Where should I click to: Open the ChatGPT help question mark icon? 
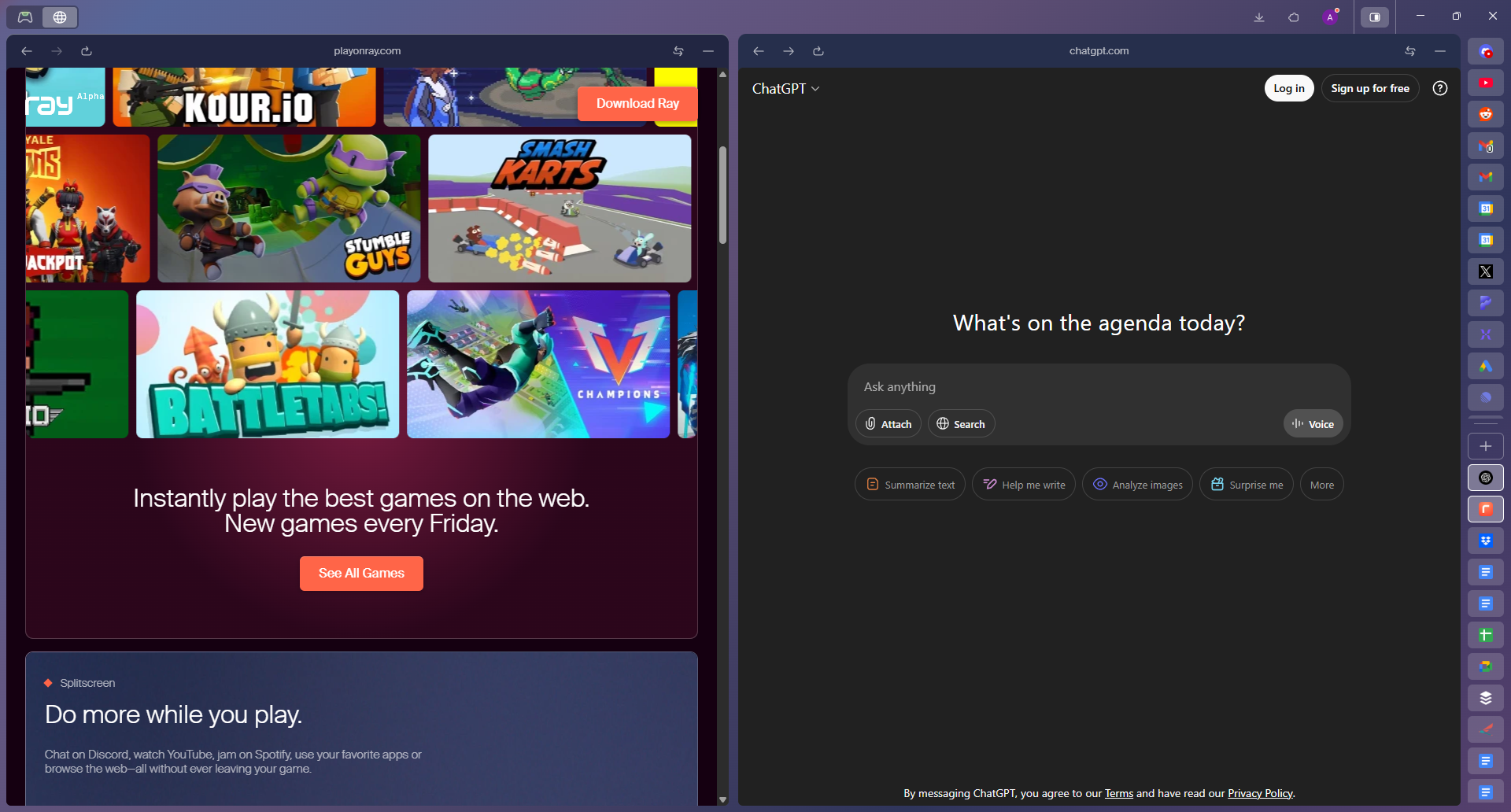(1440, 88)
